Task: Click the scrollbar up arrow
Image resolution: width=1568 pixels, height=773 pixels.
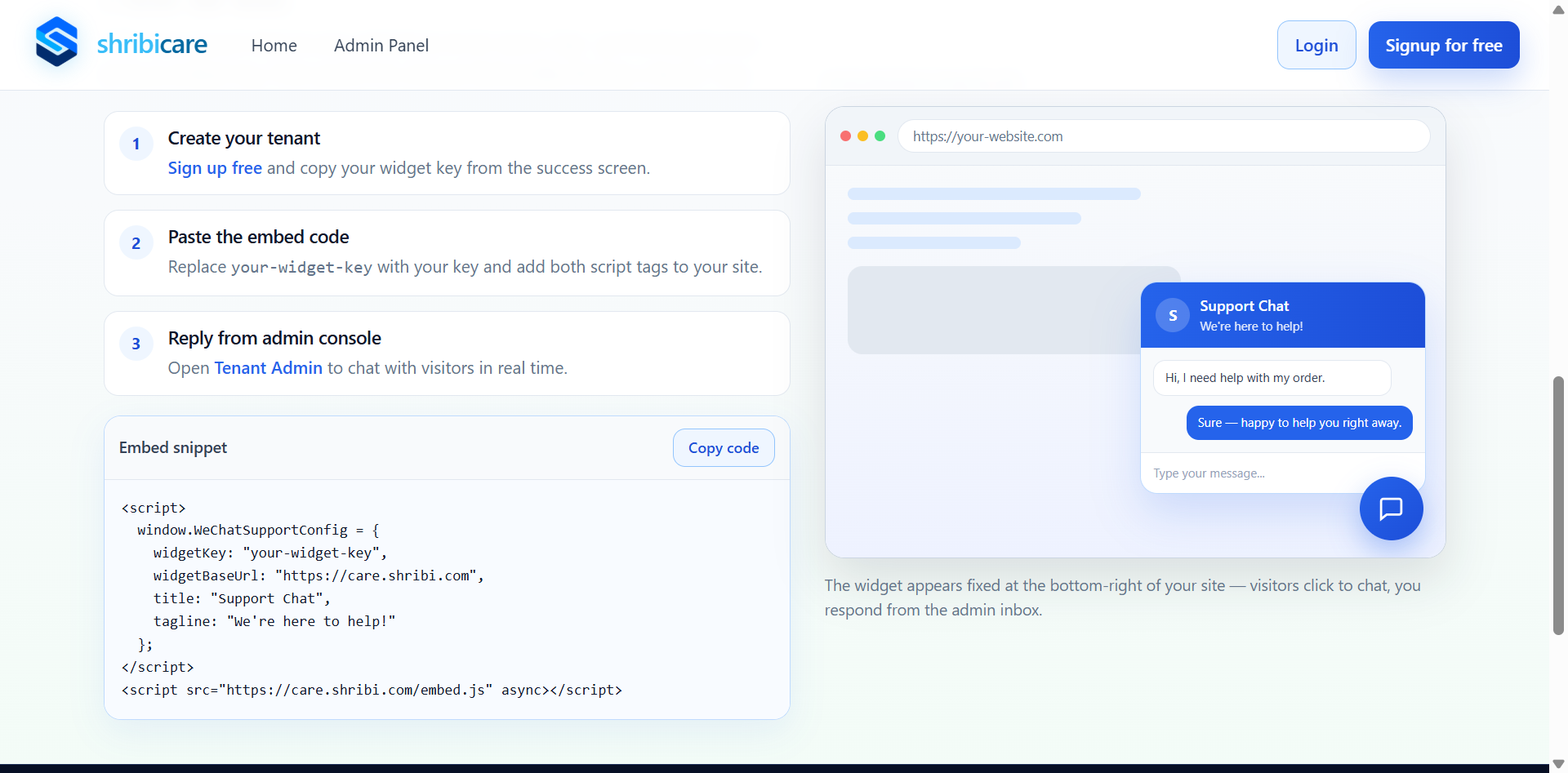Action: pos(1558,10)
